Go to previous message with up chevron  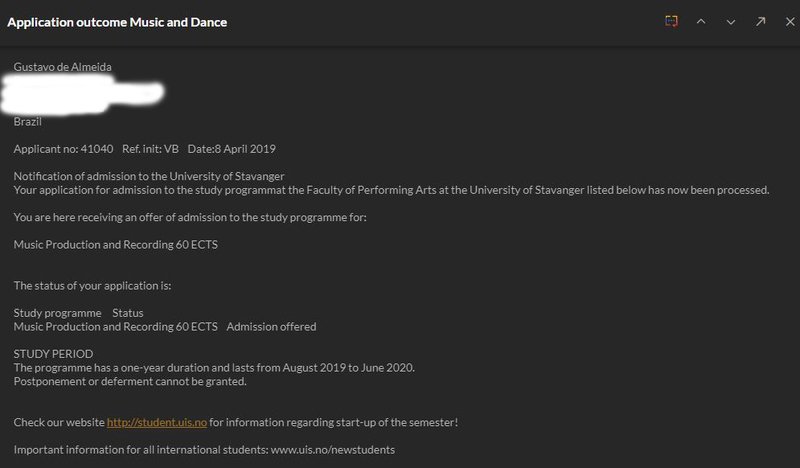point(701,22)
